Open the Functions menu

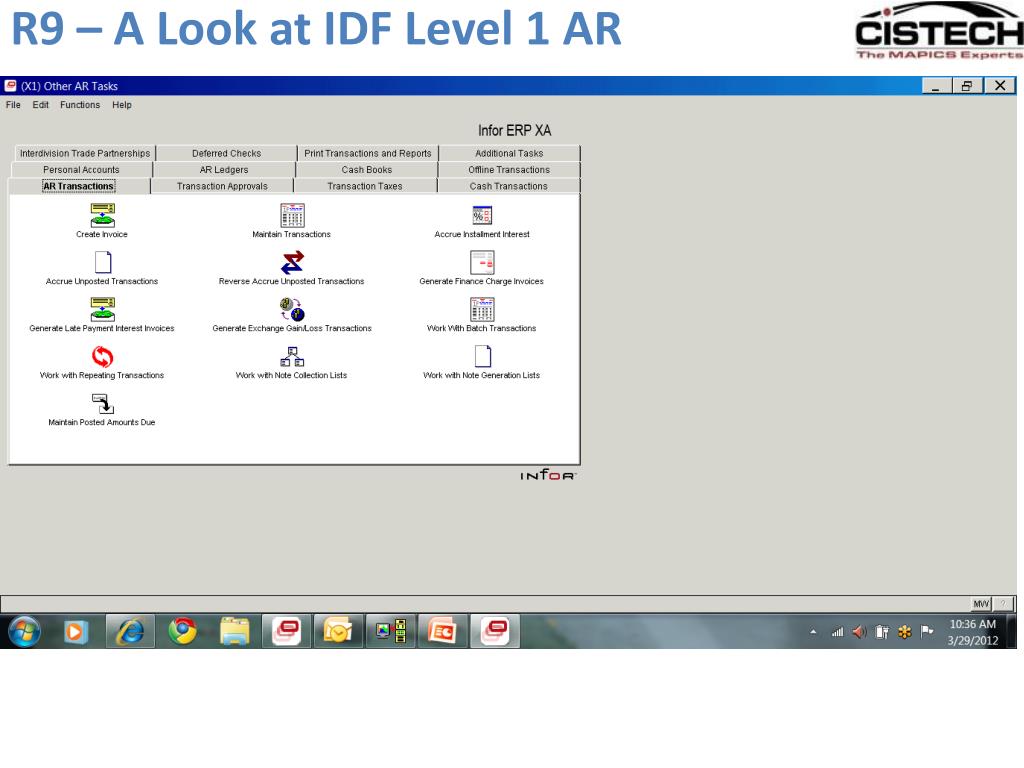[80, 104]
